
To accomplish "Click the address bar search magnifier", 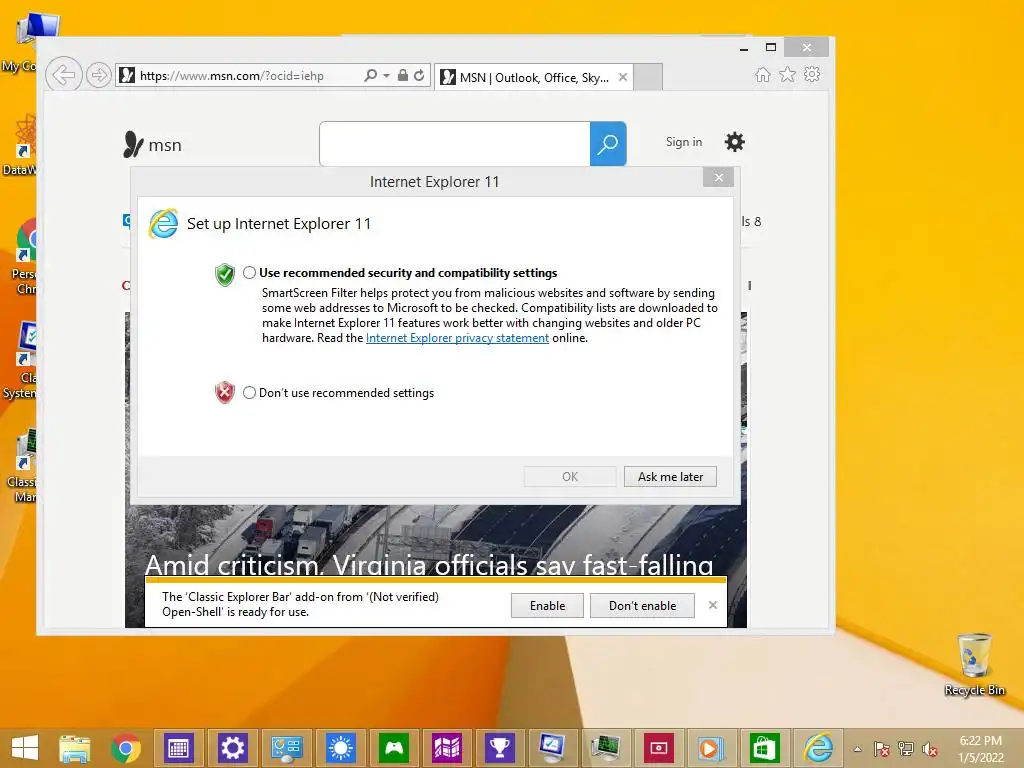I will coord(370,76).
